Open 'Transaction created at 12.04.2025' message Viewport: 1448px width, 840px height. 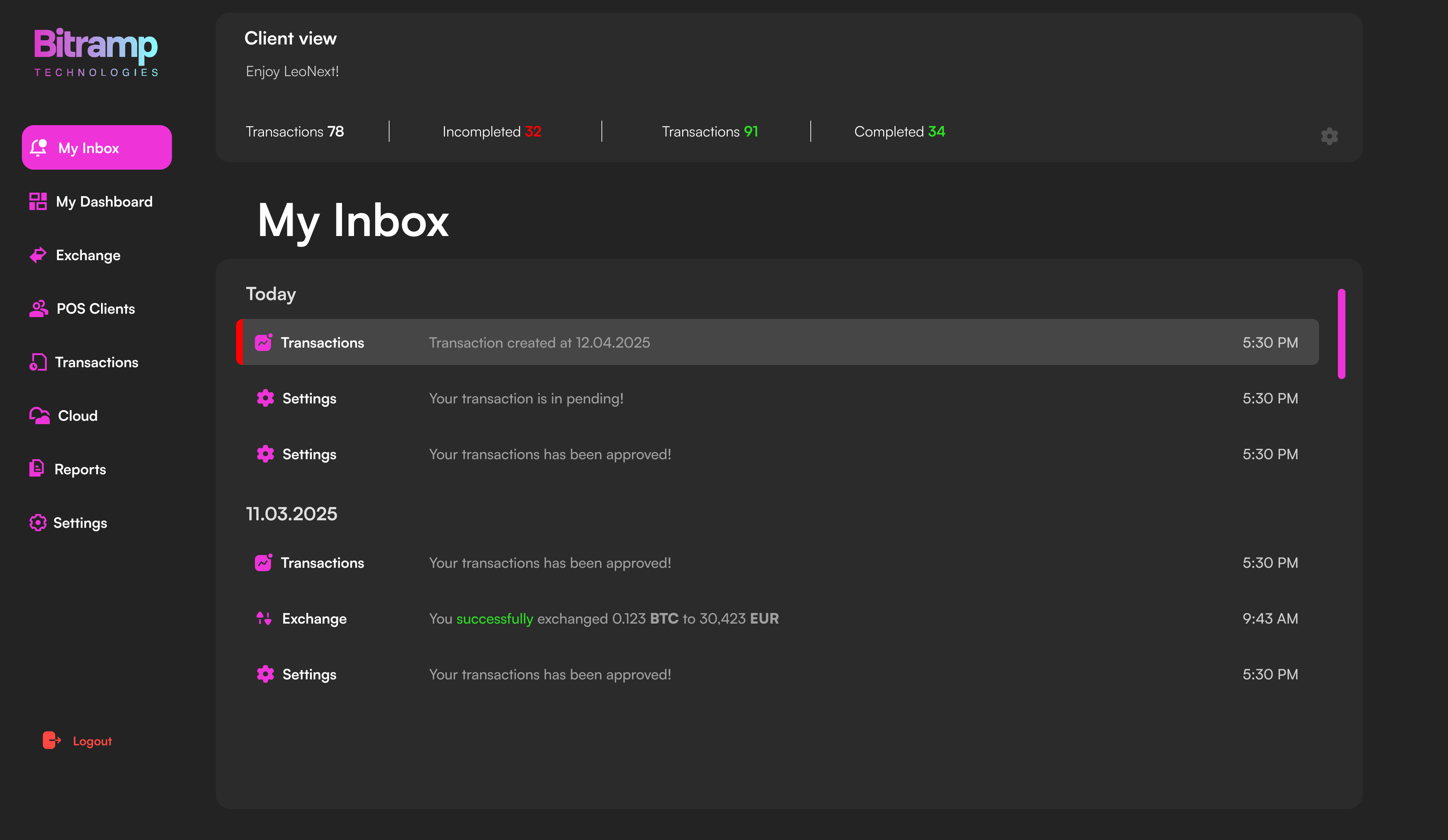point(539,342)
